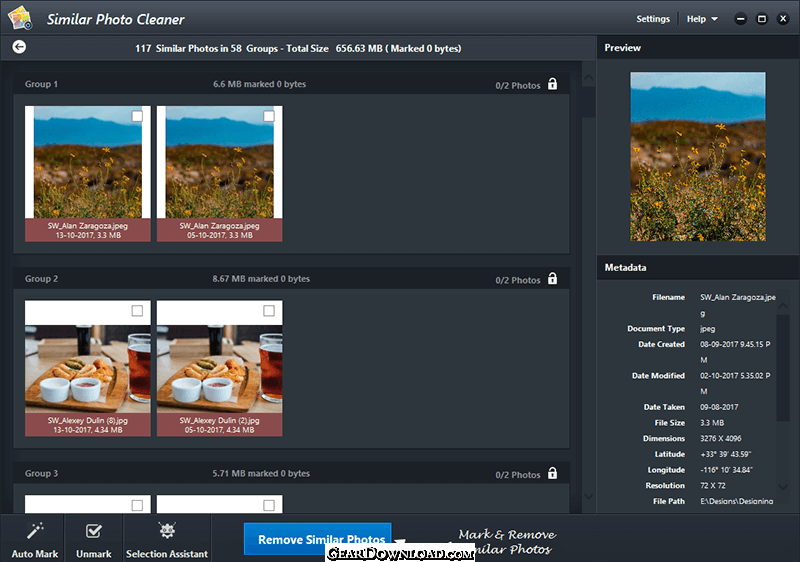Mark the 05-10-2017 SW_Alan Zaragoza photo checkbox

[269, 116]
